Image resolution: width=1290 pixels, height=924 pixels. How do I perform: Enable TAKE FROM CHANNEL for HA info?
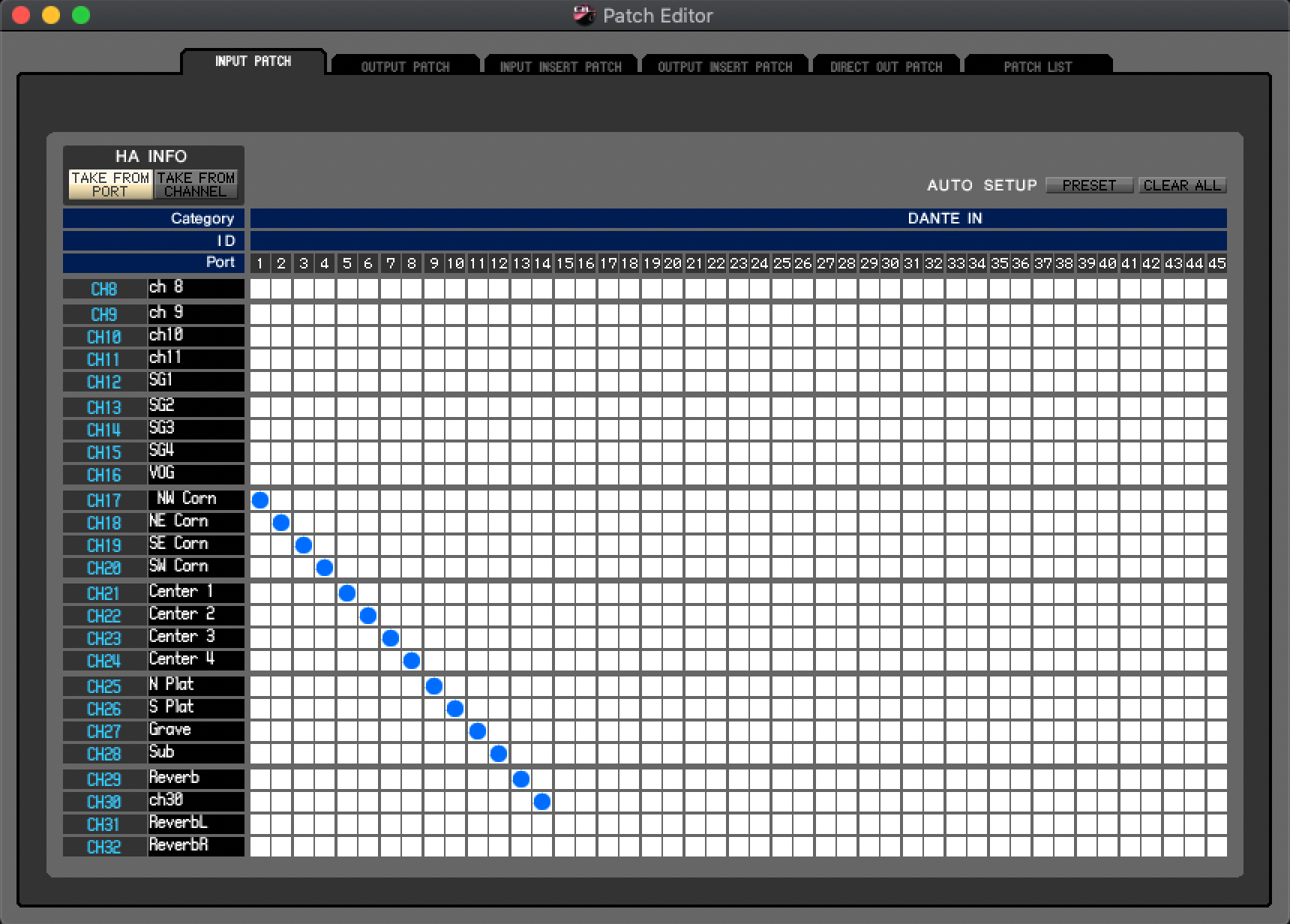coord(196,184)
